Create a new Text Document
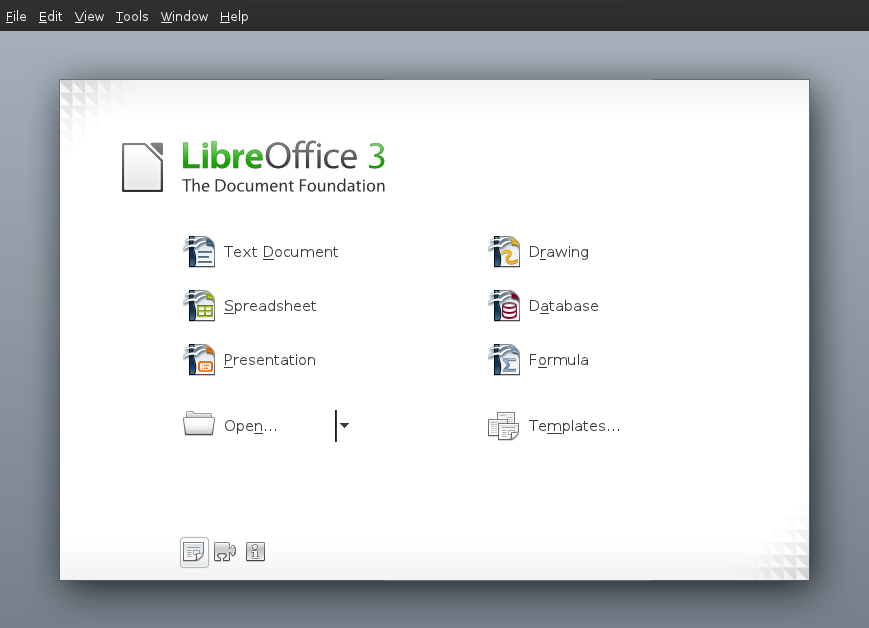The image size is (869, 628). (x=281, y=252)
